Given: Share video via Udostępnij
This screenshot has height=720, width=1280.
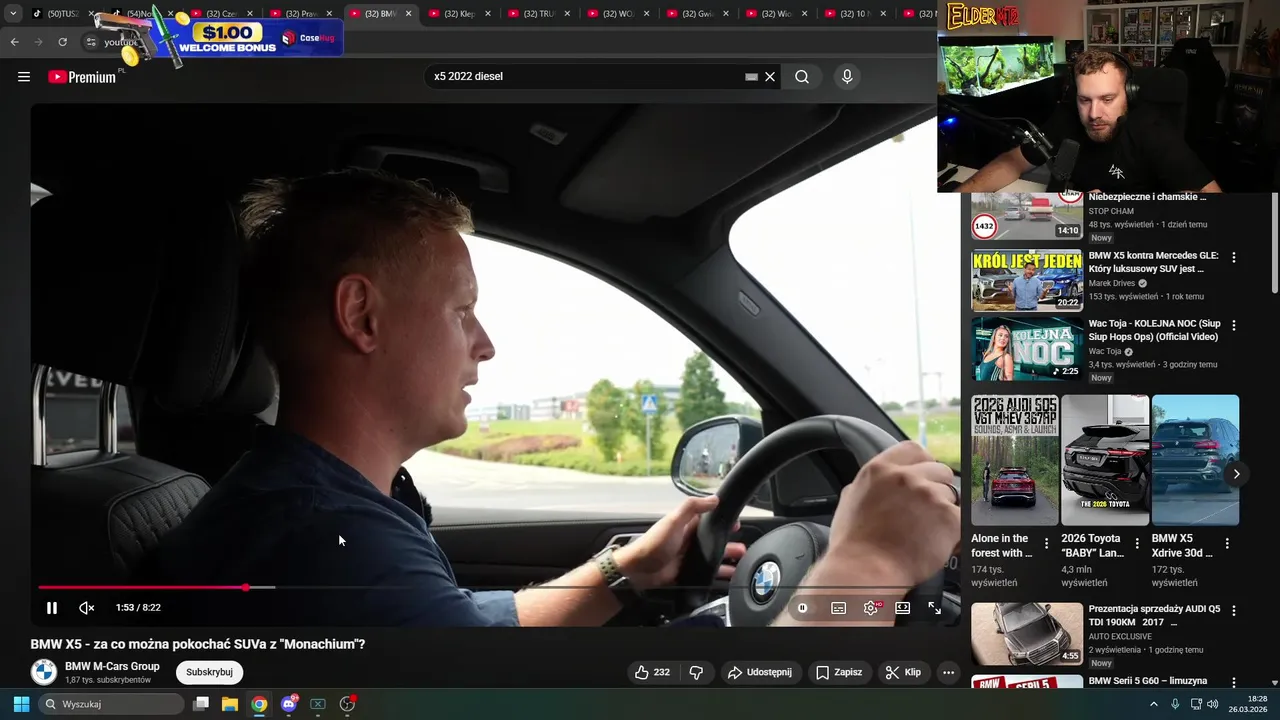Looking at the screenshot, I should (759, 672).
